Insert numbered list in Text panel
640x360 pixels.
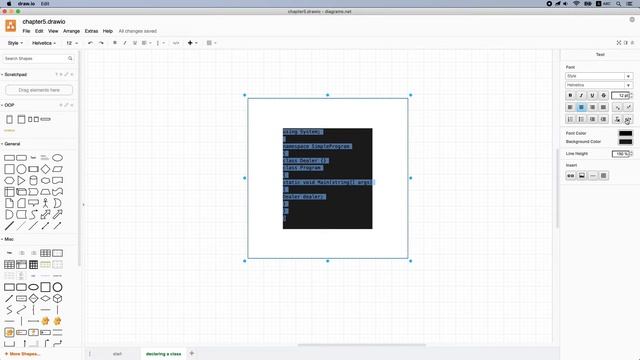[x=570, y=119]
